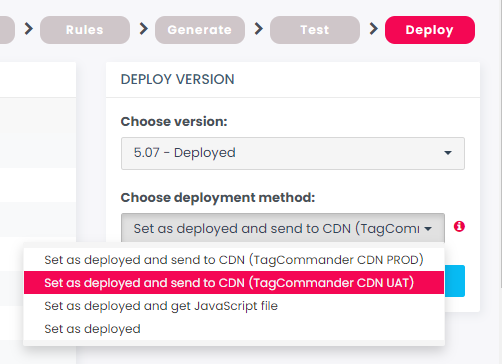This screenshot has width=502, height=364.
Task: Go to the Test step
Action: [315, 30]
